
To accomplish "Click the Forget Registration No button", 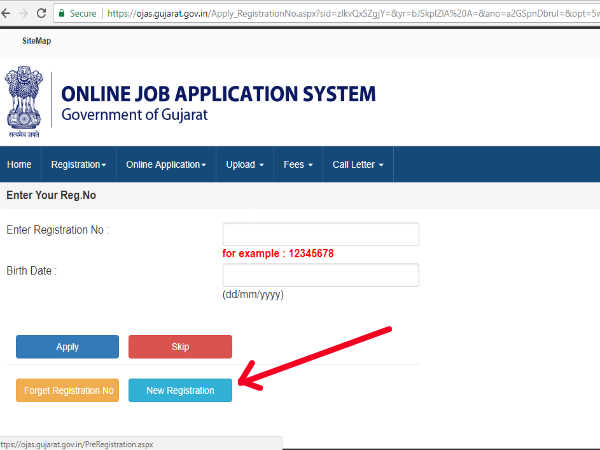I will [67, 390].
